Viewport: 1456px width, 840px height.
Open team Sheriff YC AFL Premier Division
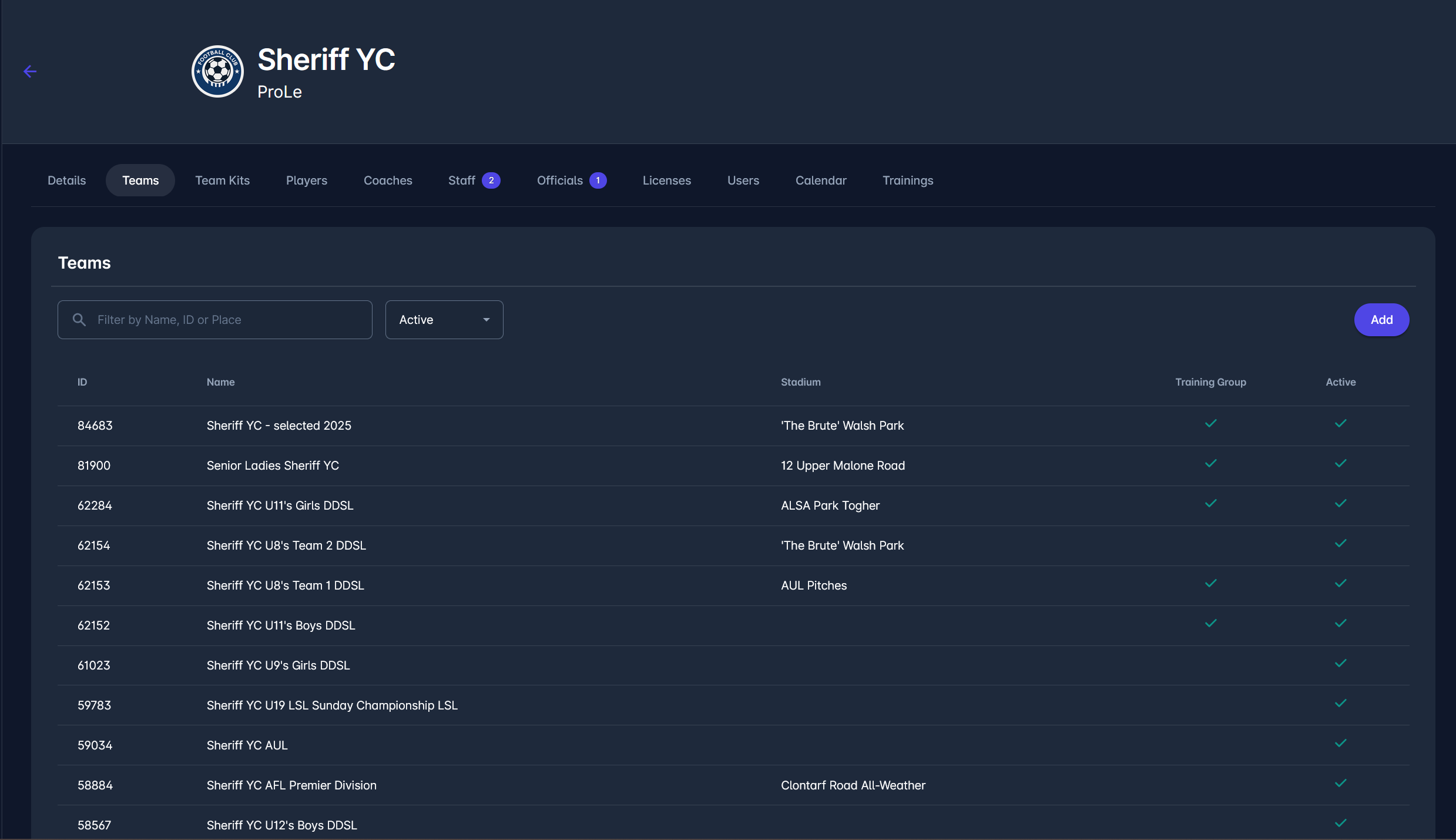pos(291,785)
